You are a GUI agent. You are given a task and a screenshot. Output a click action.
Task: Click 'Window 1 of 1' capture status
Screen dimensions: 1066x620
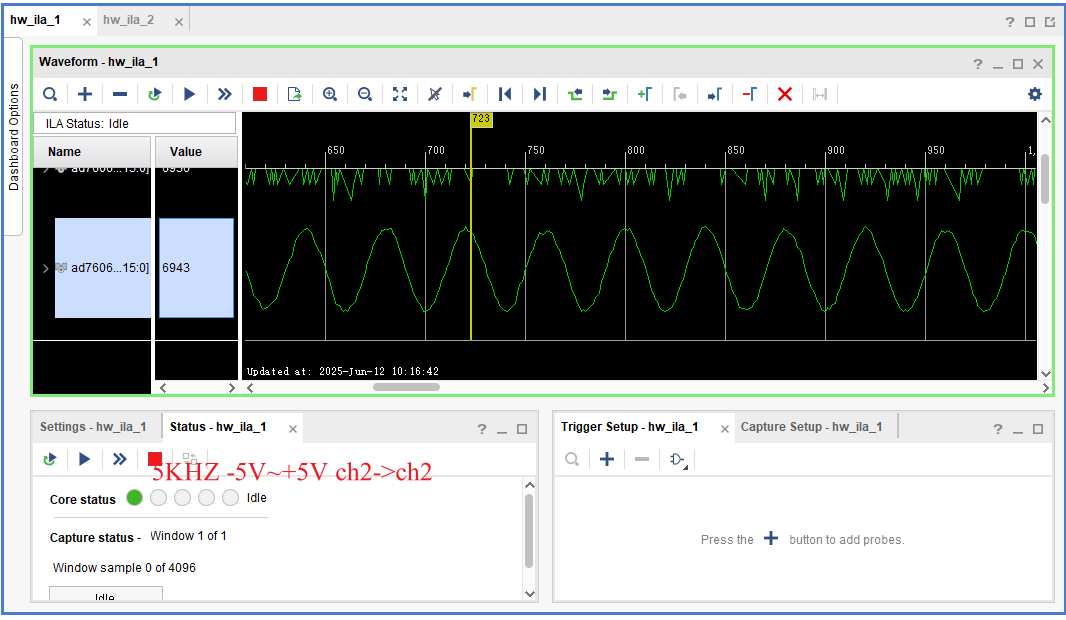point(188,536)
